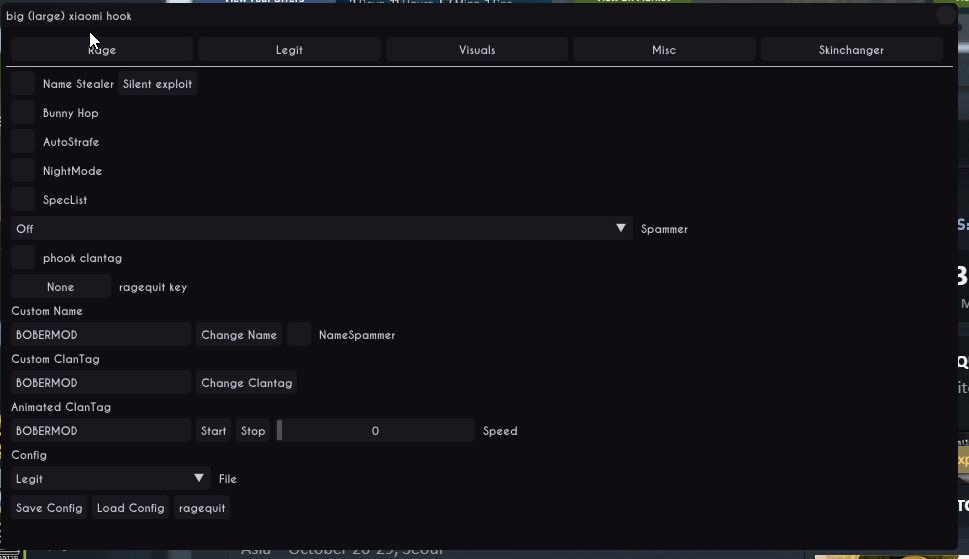969x559 pixels.
Task: Focus the Animated ClanTag input field
Action: pos(101,431)
